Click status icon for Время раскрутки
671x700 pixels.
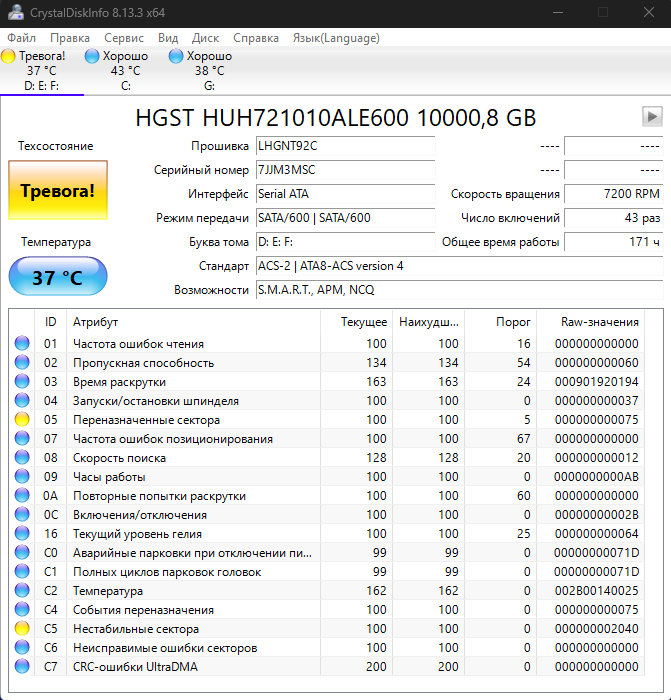(22, 382)
